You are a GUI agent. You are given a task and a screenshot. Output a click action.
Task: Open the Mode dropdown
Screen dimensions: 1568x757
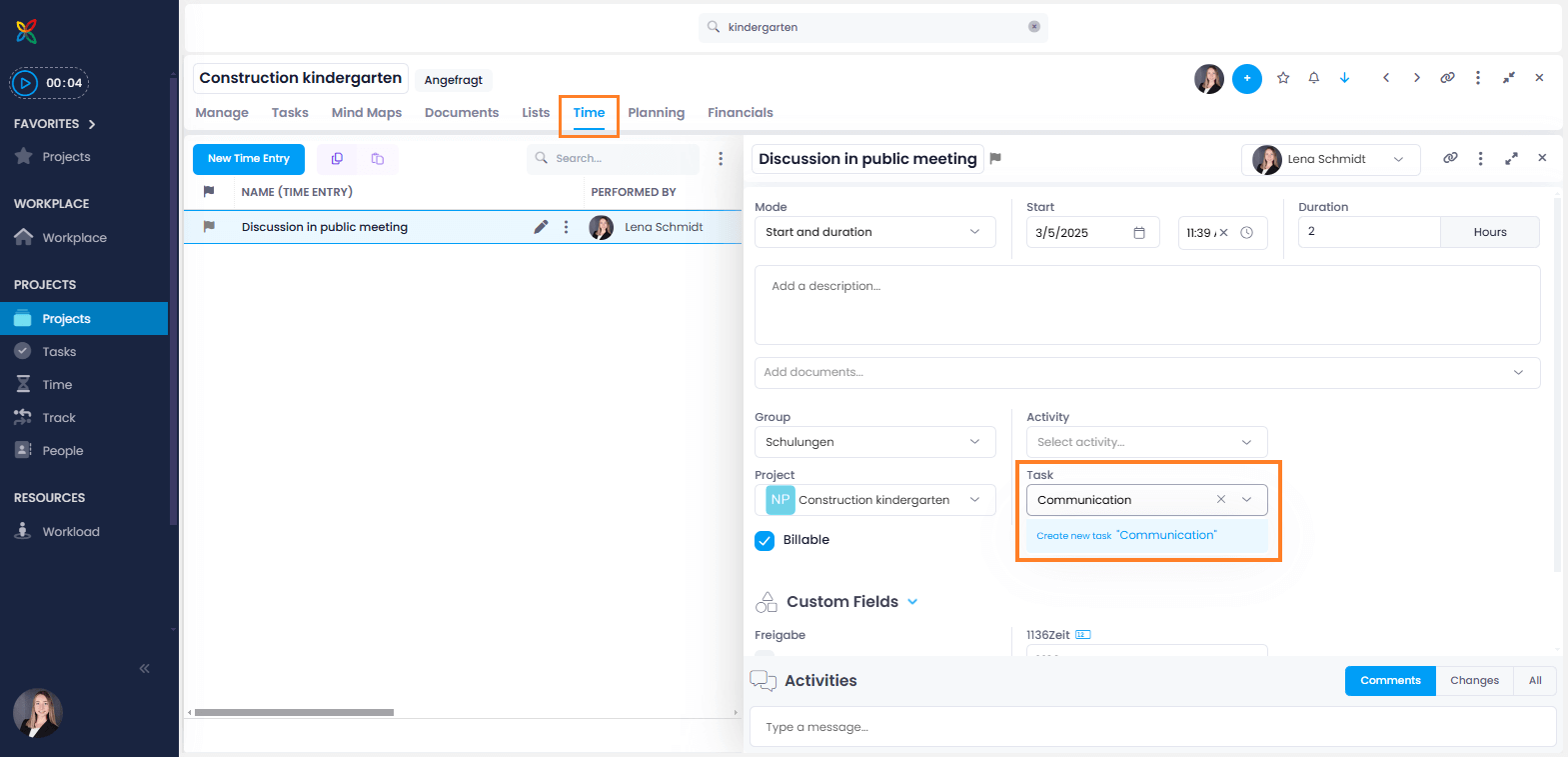pyautogui.click(x=875, y=232)
